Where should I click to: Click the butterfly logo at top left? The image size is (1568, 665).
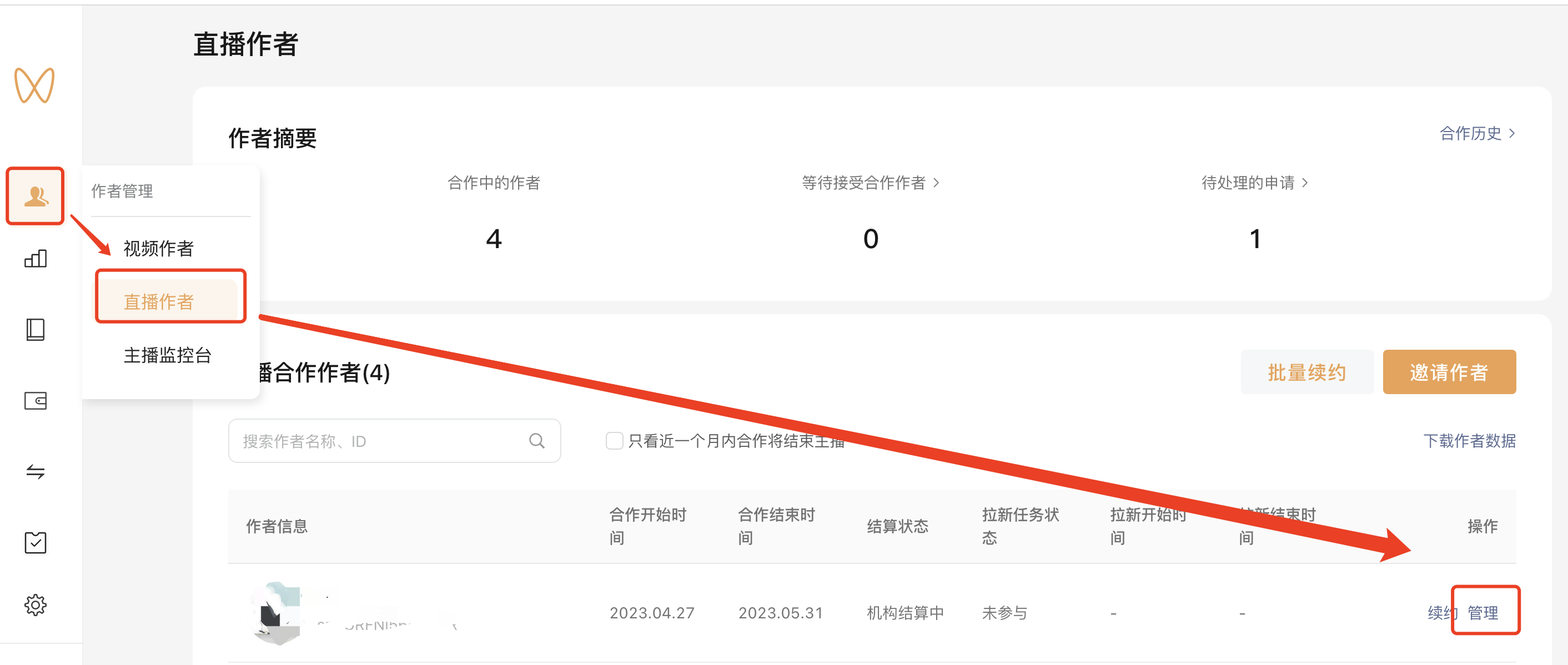point(34,86)
